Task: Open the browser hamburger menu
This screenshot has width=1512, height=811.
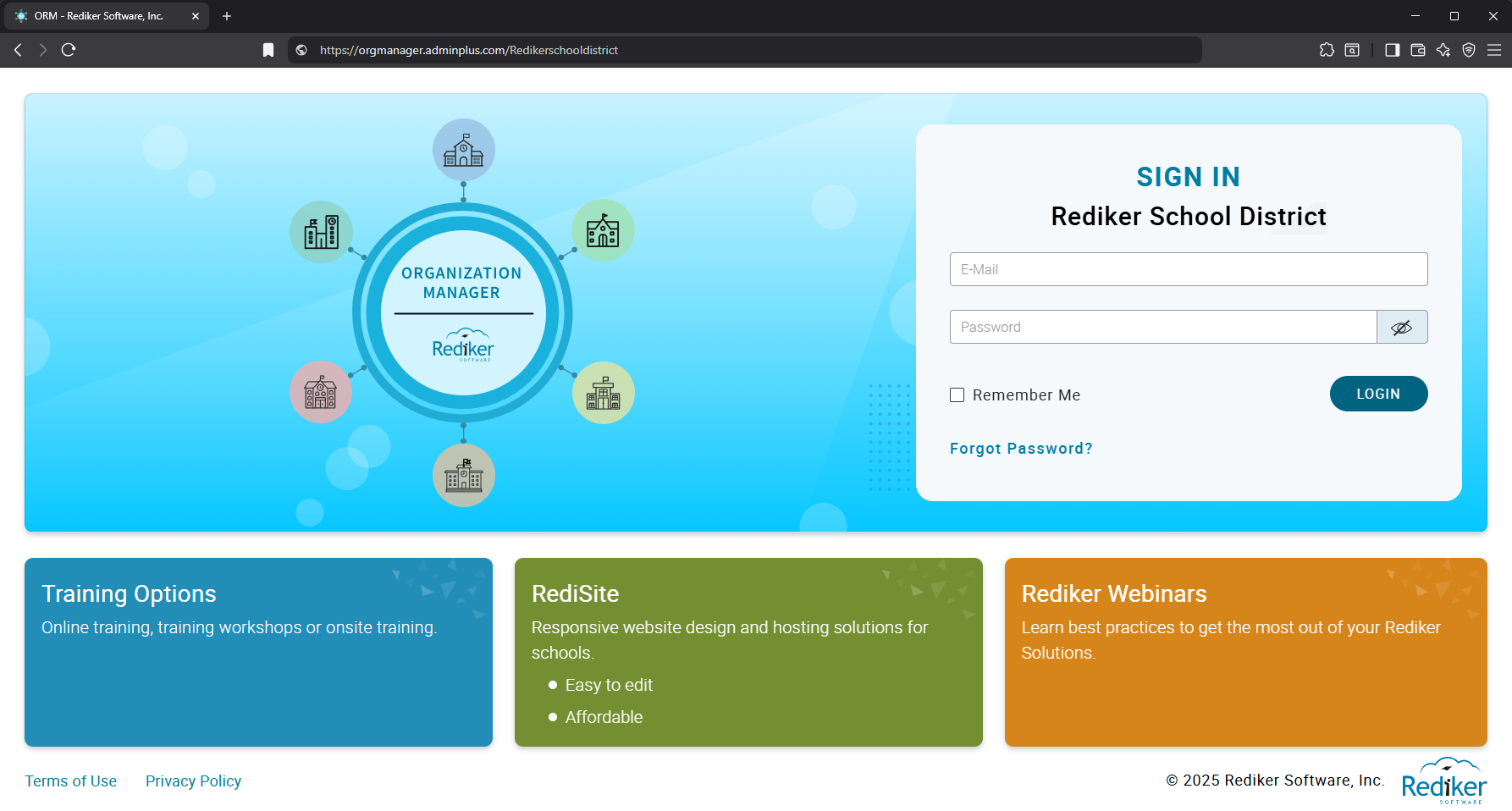Action: point(1494,50)
